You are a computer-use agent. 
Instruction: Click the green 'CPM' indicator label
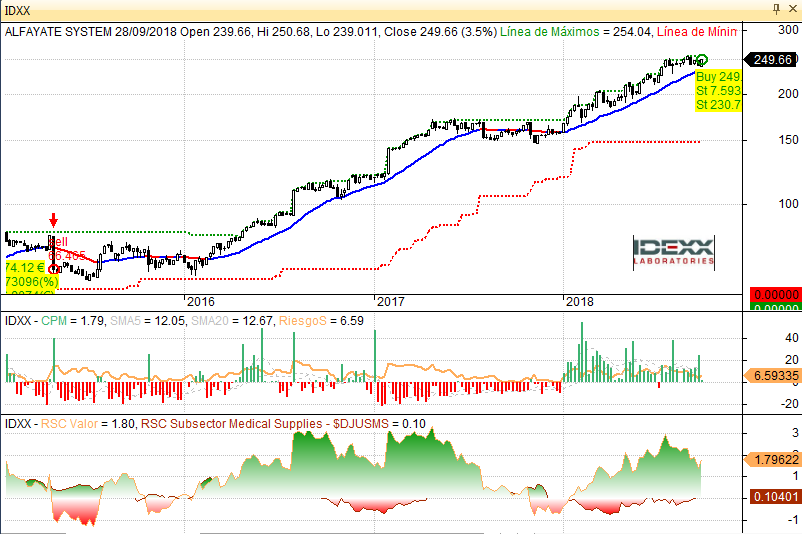point(54,321)
